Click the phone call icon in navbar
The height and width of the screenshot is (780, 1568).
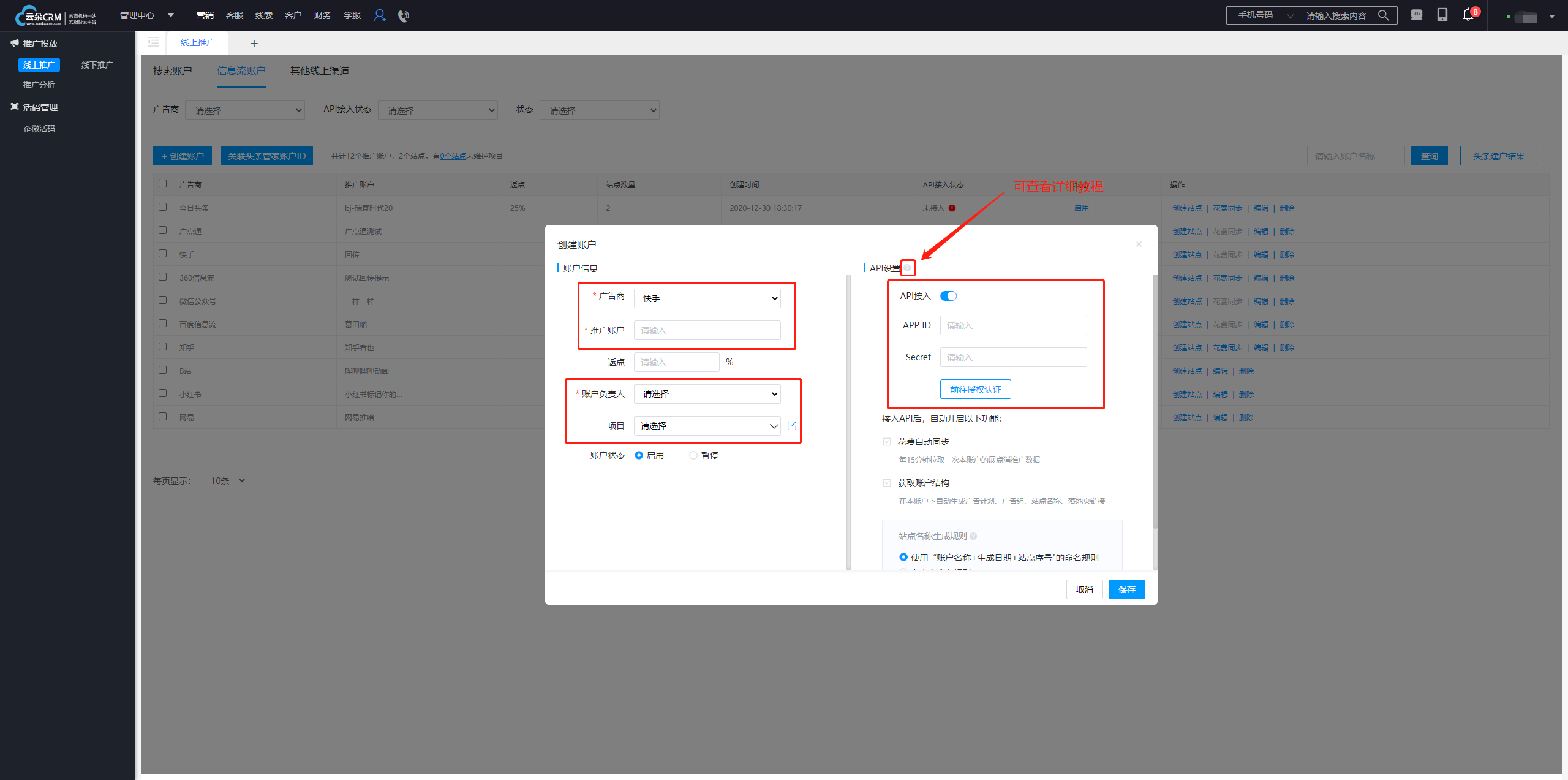(x=403, y=16)
